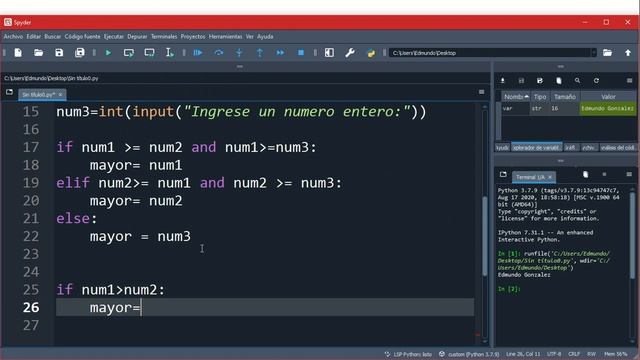This screenshot has width=640, height=360.
Task: Switch to Análisis del código tab
Action: [618, 148]
